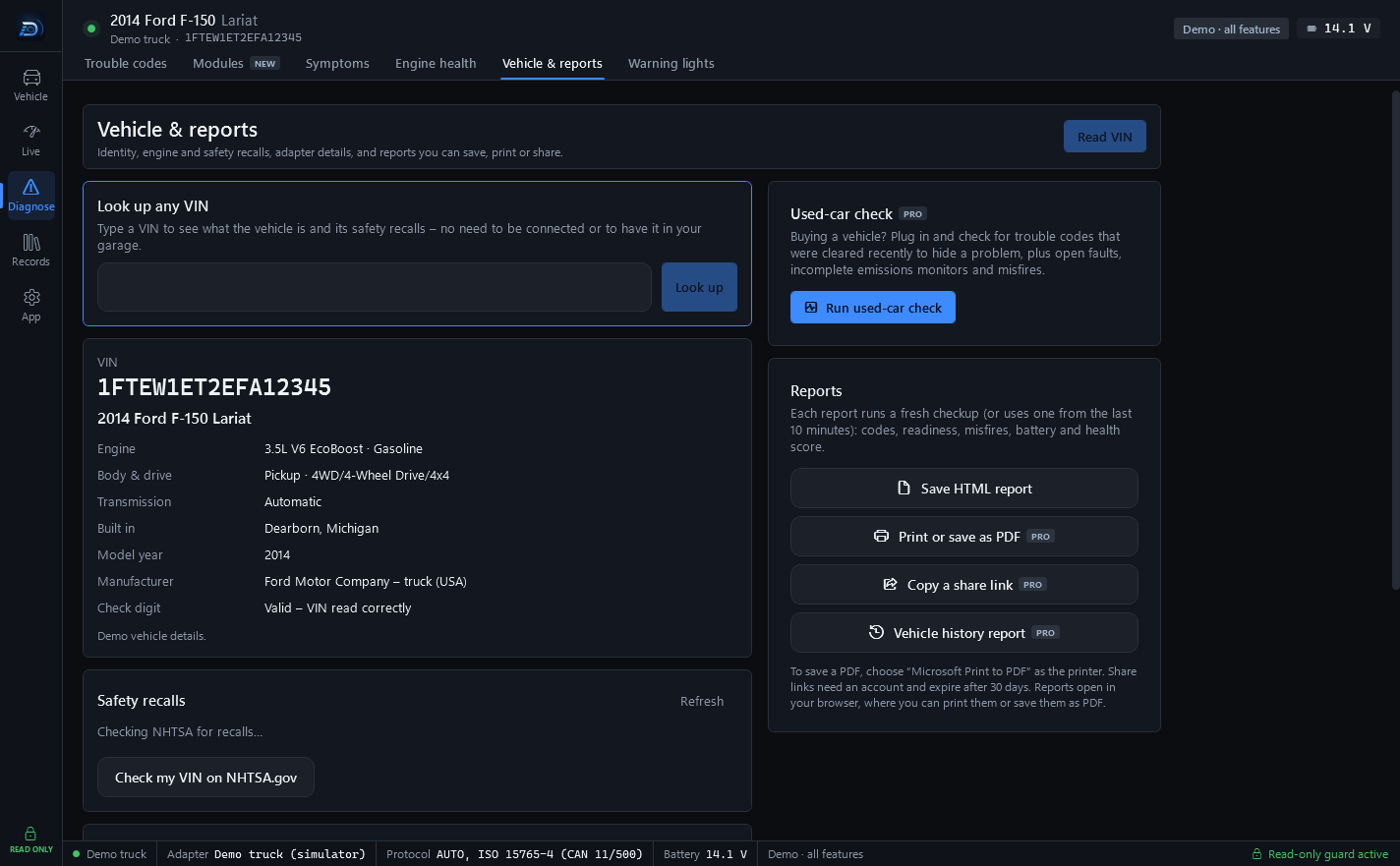Image resolution: width=1400 pixels, height=866 pixels.
Task: Click the Pickup · 4WD/4-Wheel Drive/4x4 value
Action: (x=357, y=475)
